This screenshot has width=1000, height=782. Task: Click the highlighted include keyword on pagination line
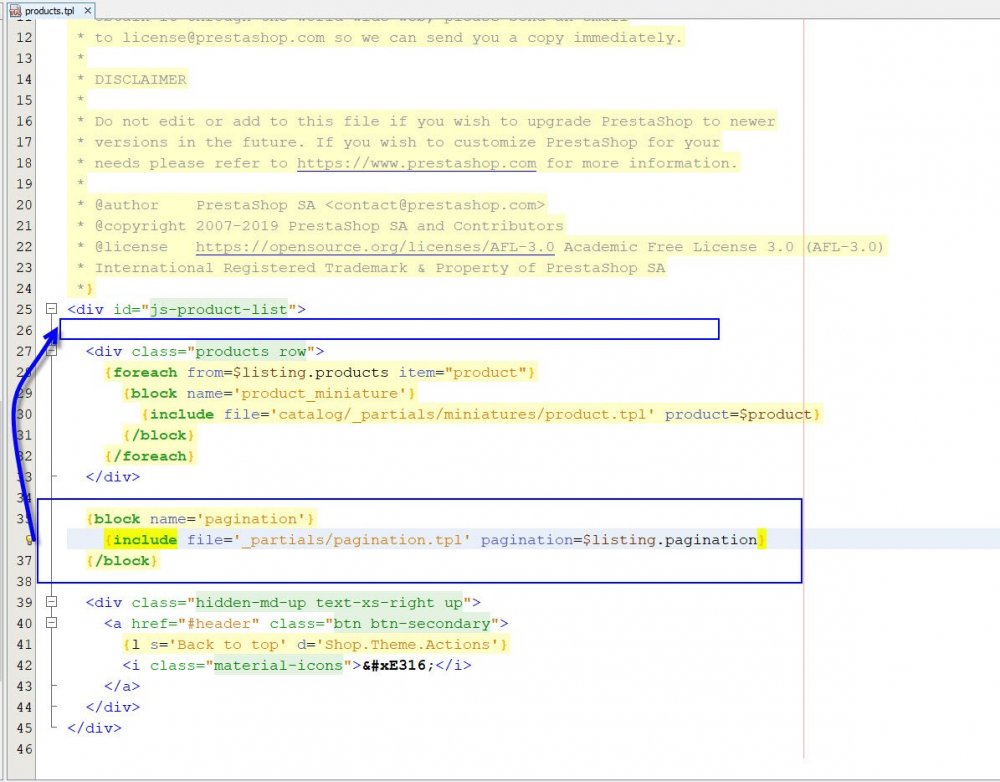pyautogui.click(x=145, y=540)
